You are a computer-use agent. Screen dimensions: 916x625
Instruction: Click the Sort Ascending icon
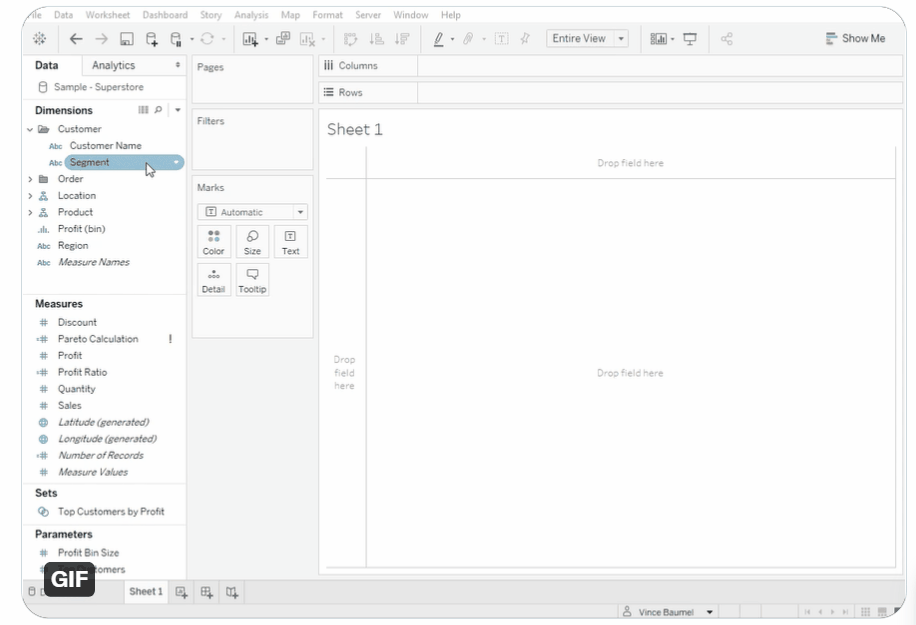tap(376, 39)
